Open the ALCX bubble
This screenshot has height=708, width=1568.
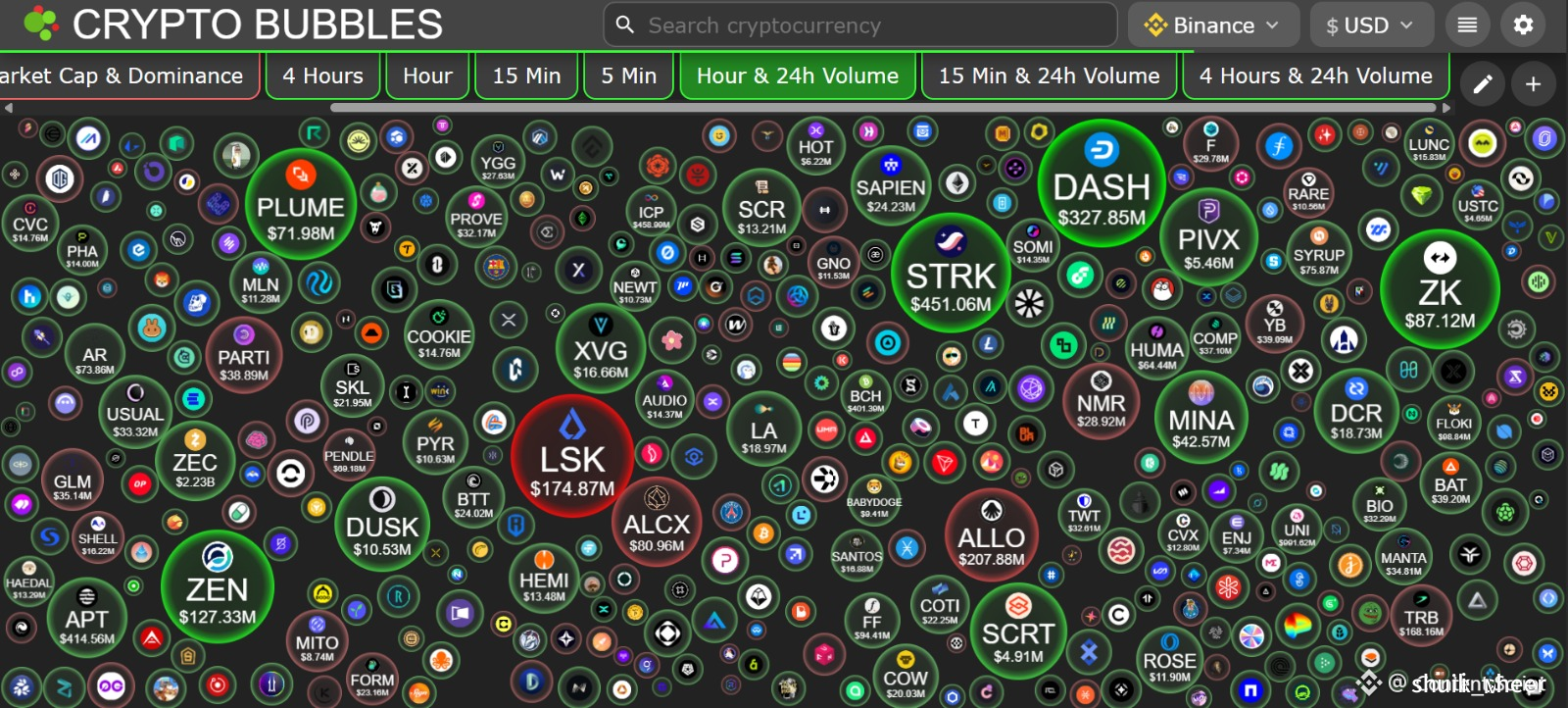(657, 524)
